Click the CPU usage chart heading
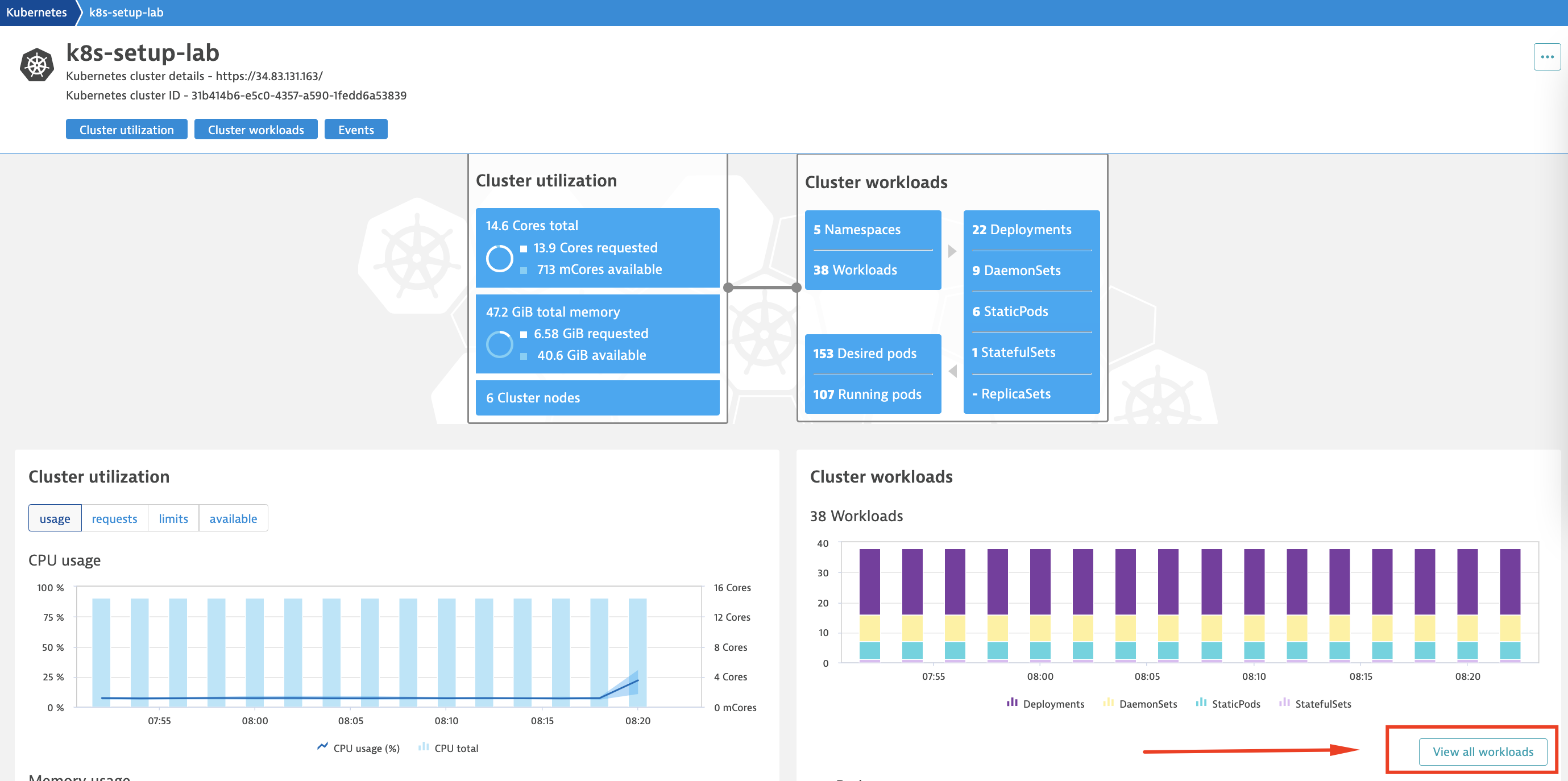The image size is (1568, 781). coord(64,560)
